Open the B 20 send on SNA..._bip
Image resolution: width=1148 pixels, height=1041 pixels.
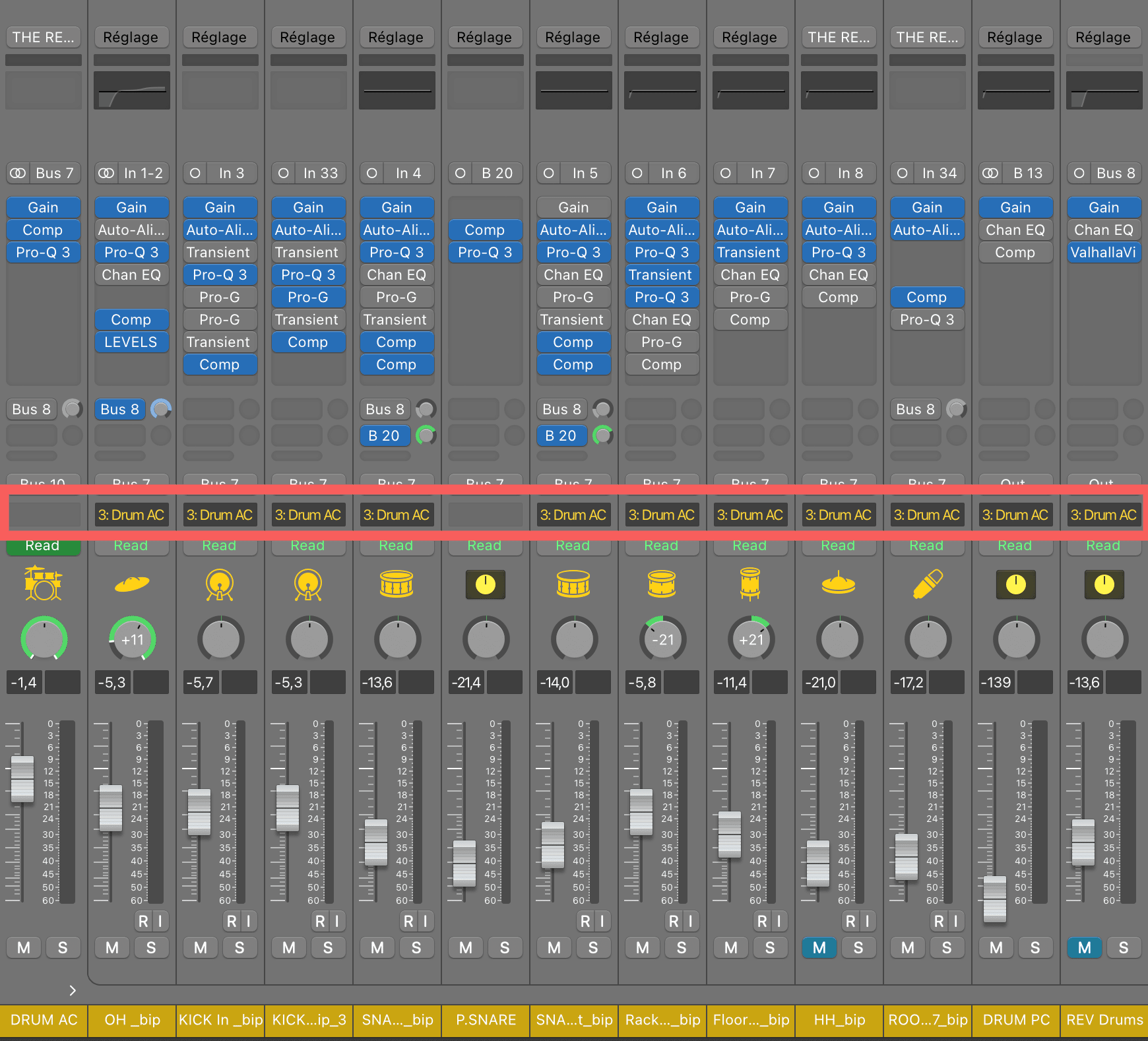(x=385, y=435)
